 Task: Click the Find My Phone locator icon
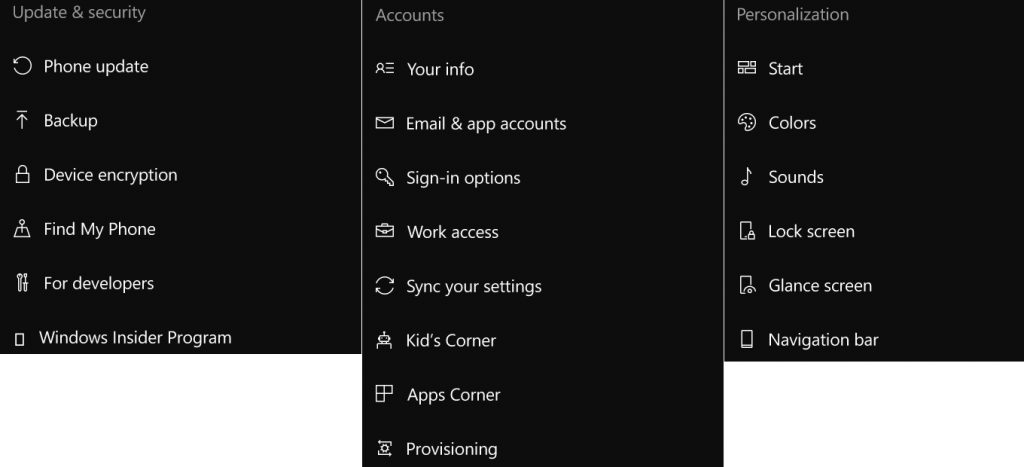point(22,229)
